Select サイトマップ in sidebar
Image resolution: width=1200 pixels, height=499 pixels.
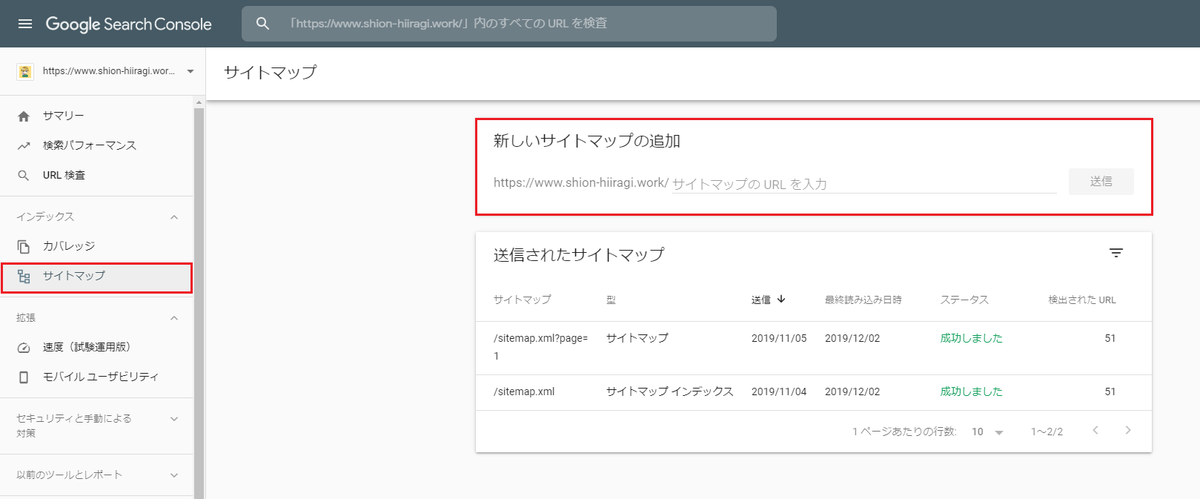pos(97,277)
